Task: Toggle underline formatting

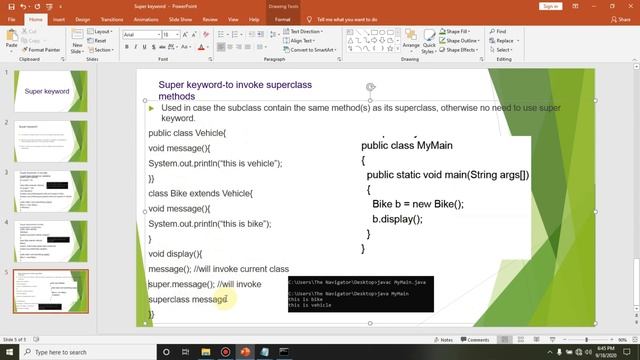Action: tap(144, 47)
